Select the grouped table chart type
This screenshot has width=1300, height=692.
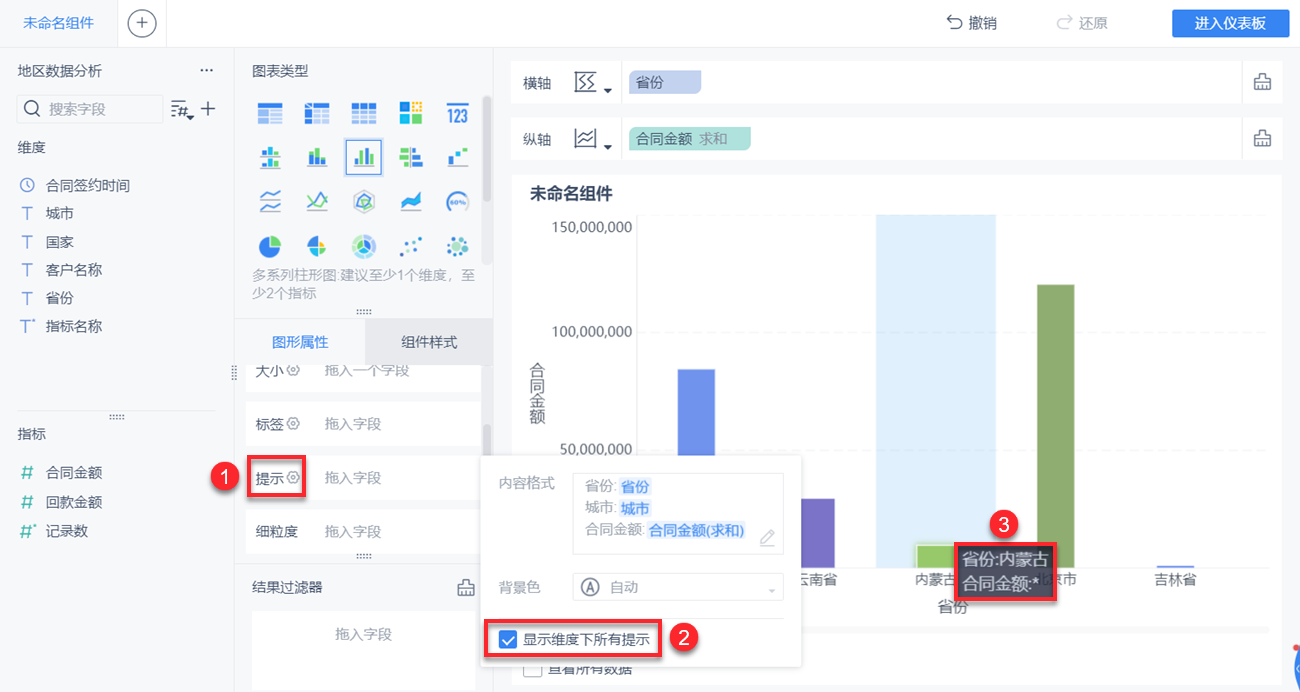270,113
